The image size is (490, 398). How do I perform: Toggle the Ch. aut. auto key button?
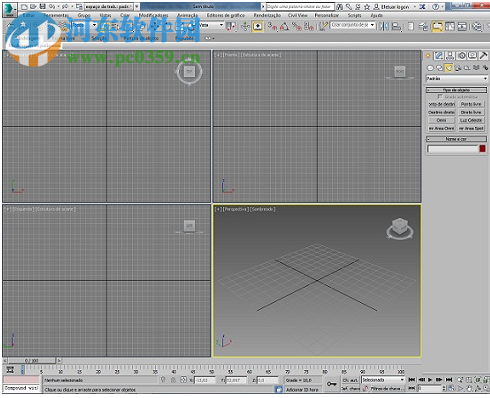tap(350, 380)
